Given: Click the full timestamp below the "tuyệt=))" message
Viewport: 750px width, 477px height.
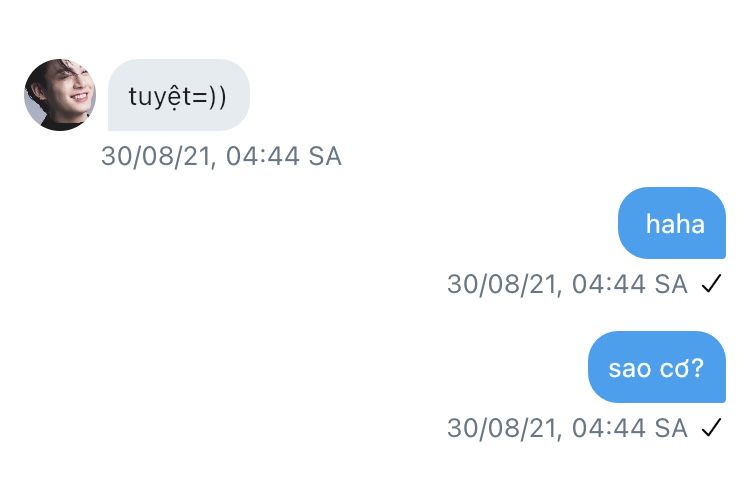Looking at the screenshot, I should coord(221,157).
